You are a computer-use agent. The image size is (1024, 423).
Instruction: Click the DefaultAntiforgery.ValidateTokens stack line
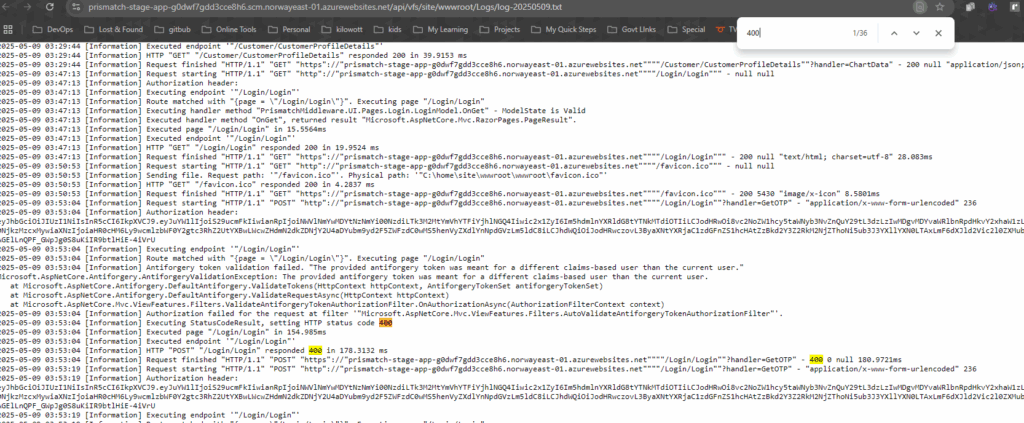[306, 285]
